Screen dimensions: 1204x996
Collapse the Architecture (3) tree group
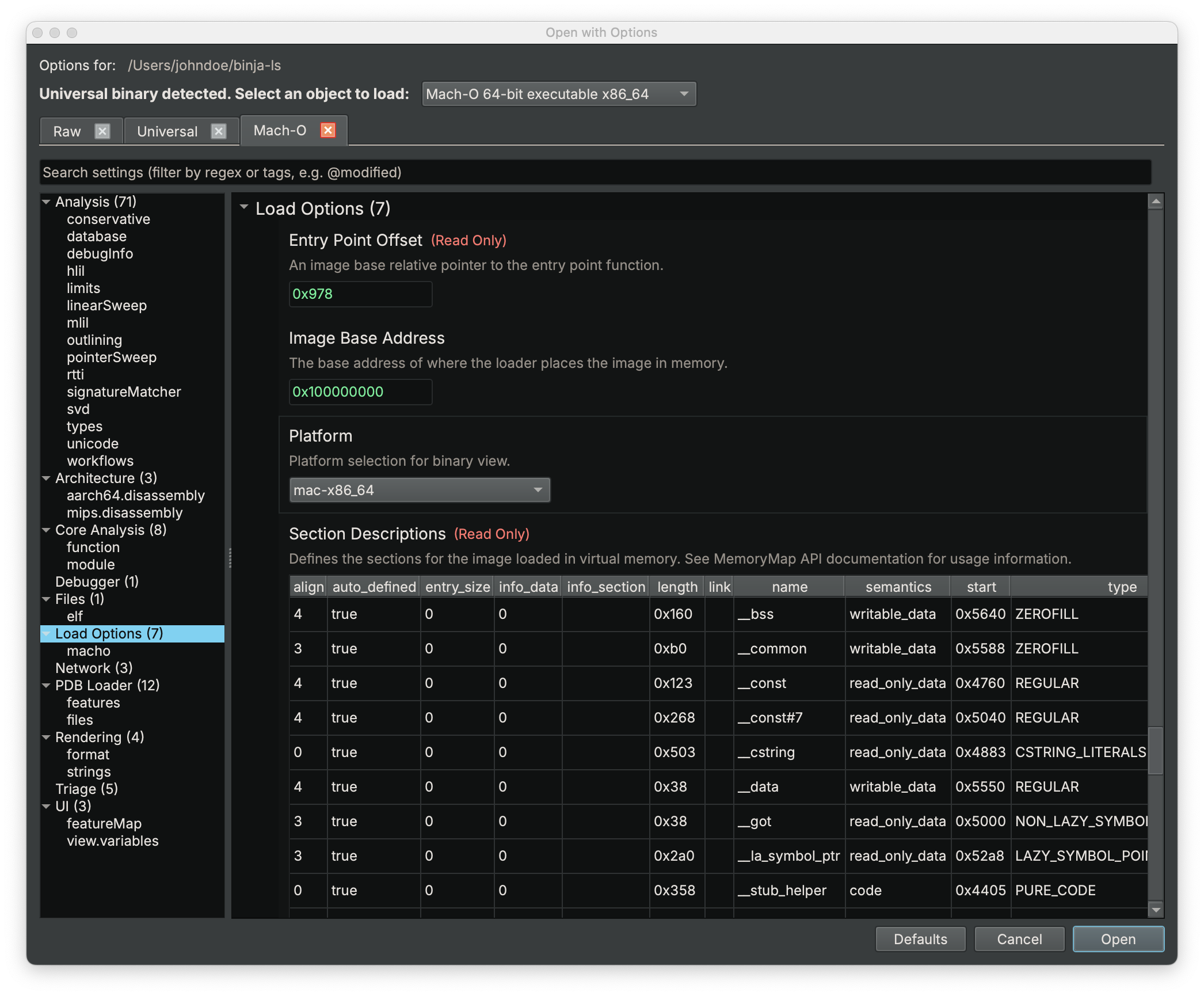pos(47,478)
